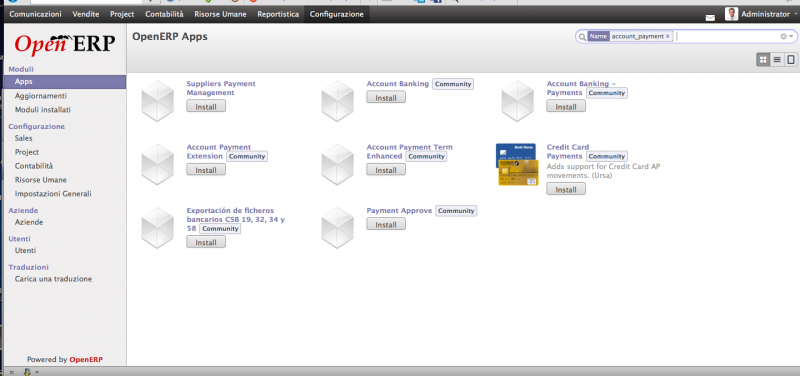Screen dimensions: 800x376
Task: Open the mail envelope icon
Action: tap(710, 18)
